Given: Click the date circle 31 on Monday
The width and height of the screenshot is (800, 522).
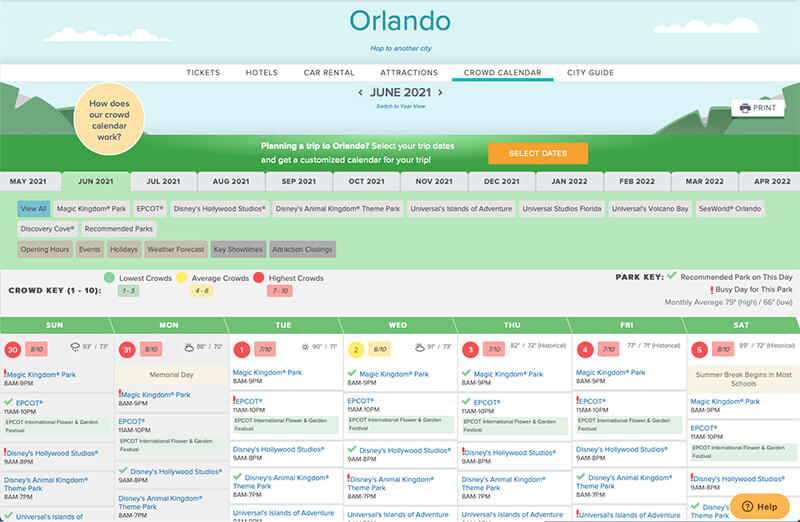Looking at the screenshot, I should coord(127,350).
